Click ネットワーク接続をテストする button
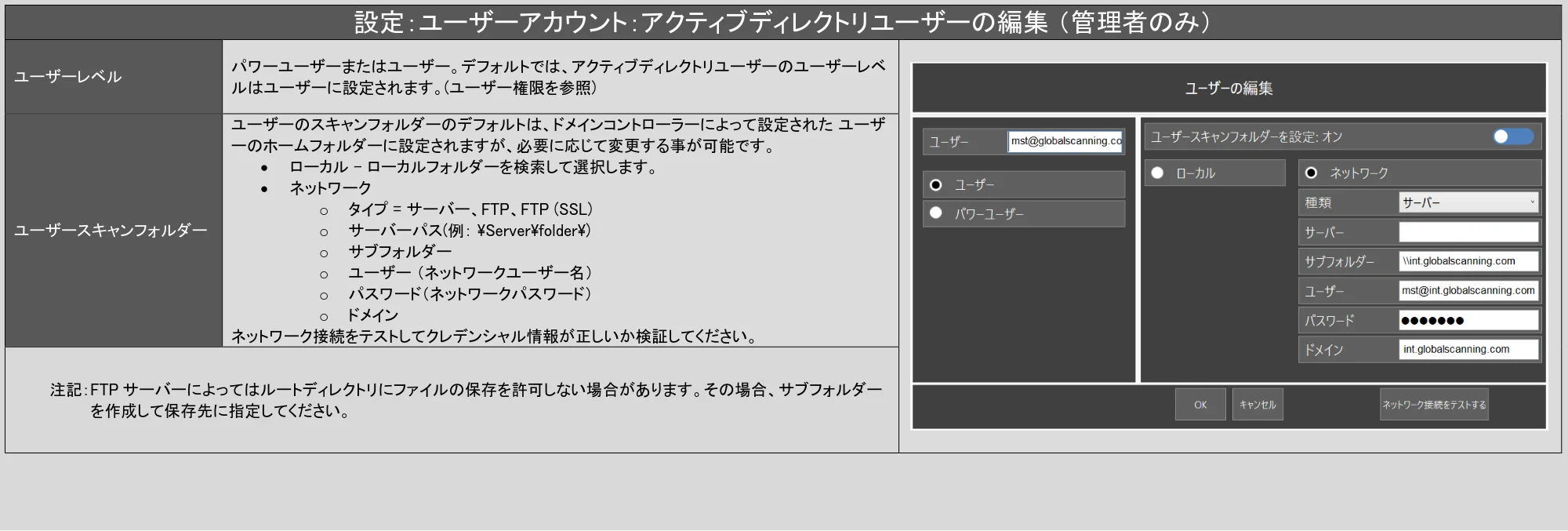 tap(1434, 405)
